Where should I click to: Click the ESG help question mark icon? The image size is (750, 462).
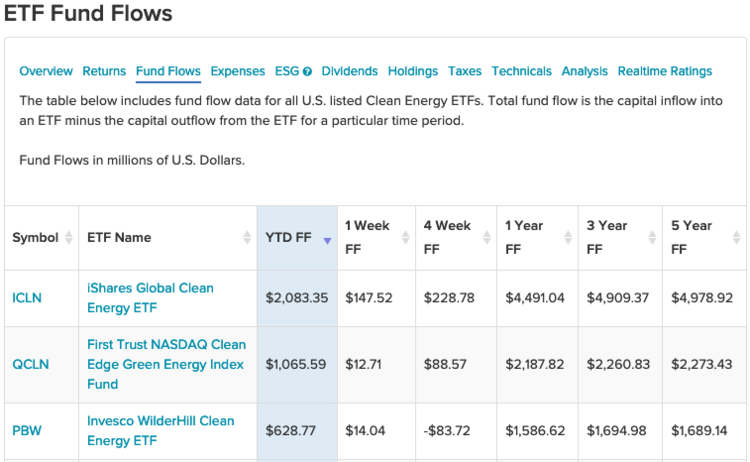[307, 72]
